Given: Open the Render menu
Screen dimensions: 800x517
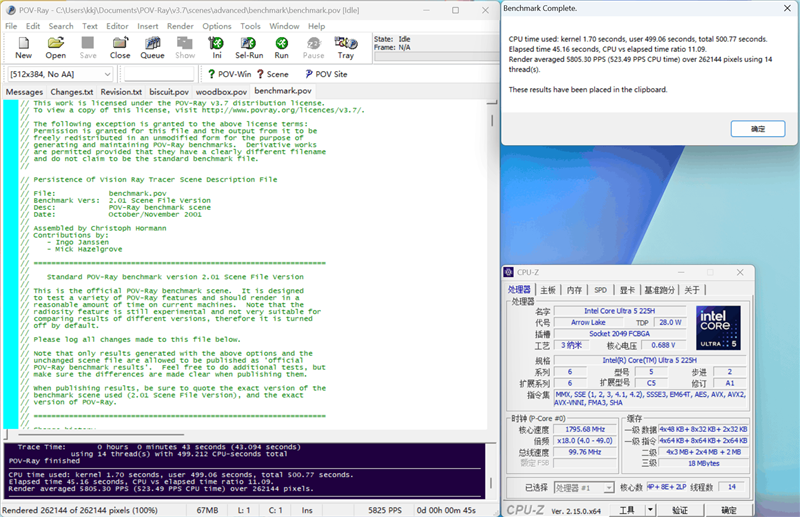Looking at the screenshot, I should pos(180,26).
